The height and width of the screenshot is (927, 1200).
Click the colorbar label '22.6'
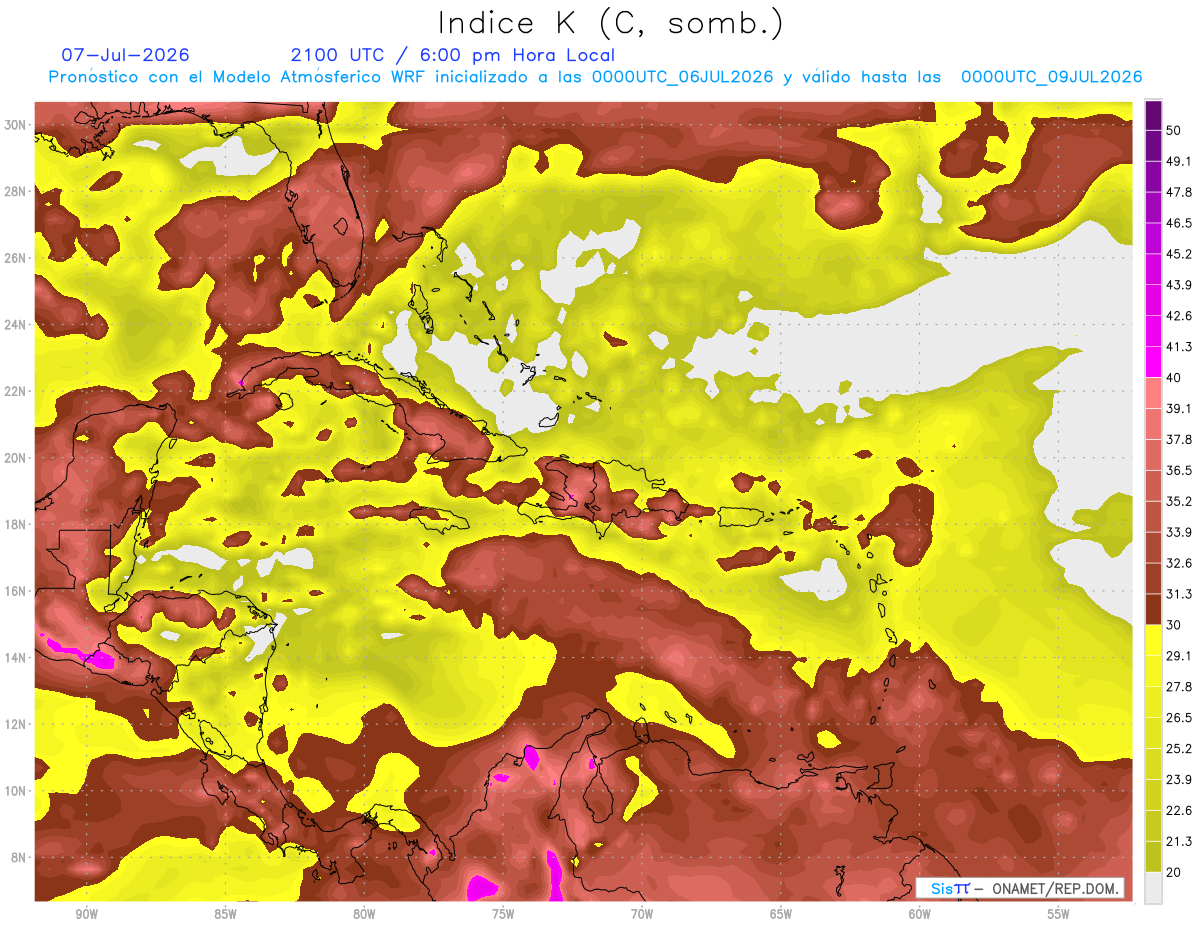point(1178,811)
